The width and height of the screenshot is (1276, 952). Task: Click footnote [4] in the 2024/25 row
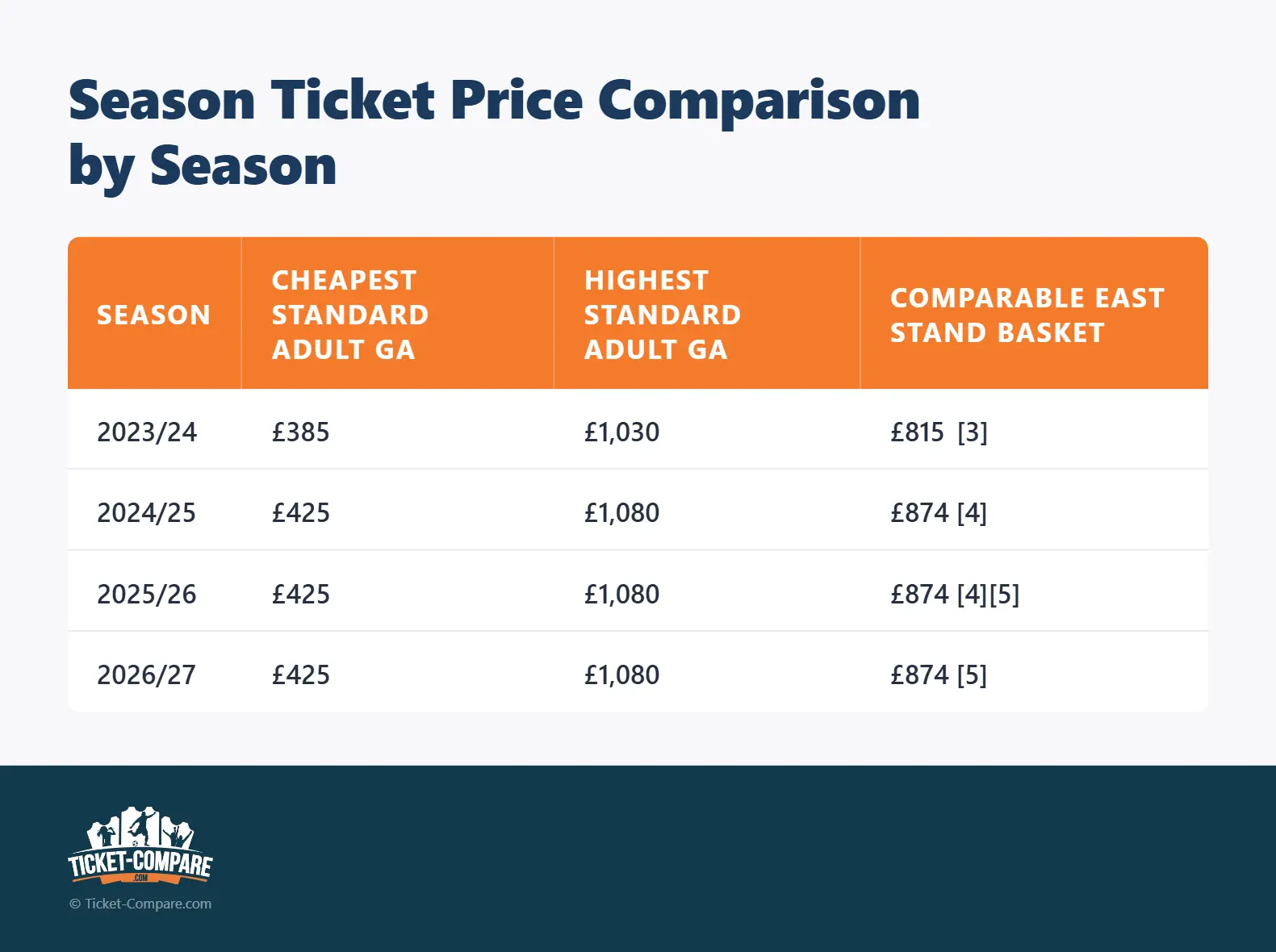click(x=972, y=513)
